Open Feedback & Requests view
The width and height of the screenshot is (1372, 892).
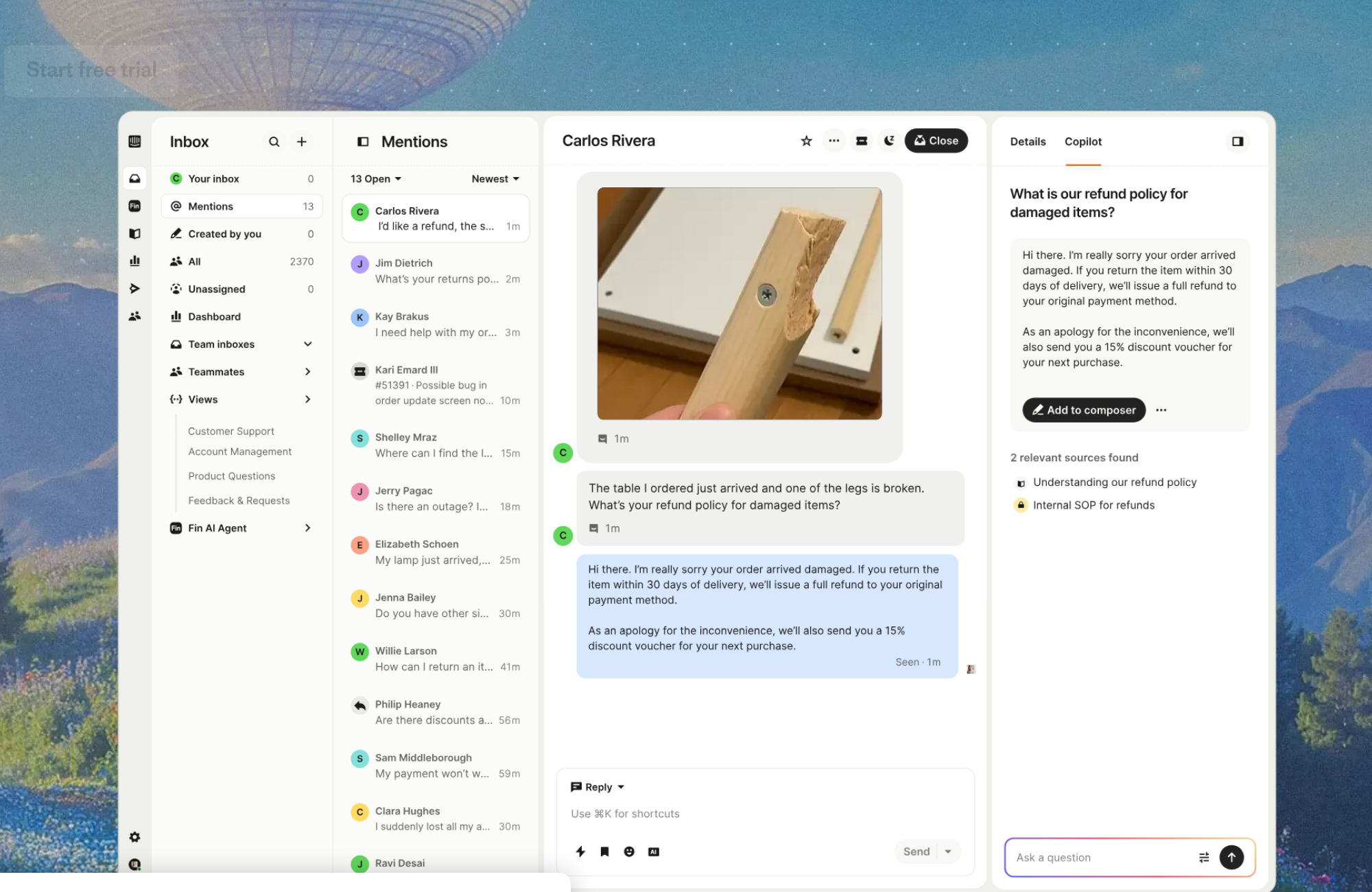[x=239, y=501]
